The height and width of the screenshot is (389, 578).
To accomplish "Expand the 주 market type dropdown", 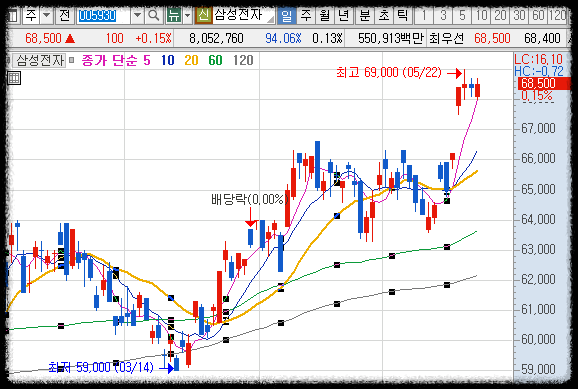I will pos(46,16).
